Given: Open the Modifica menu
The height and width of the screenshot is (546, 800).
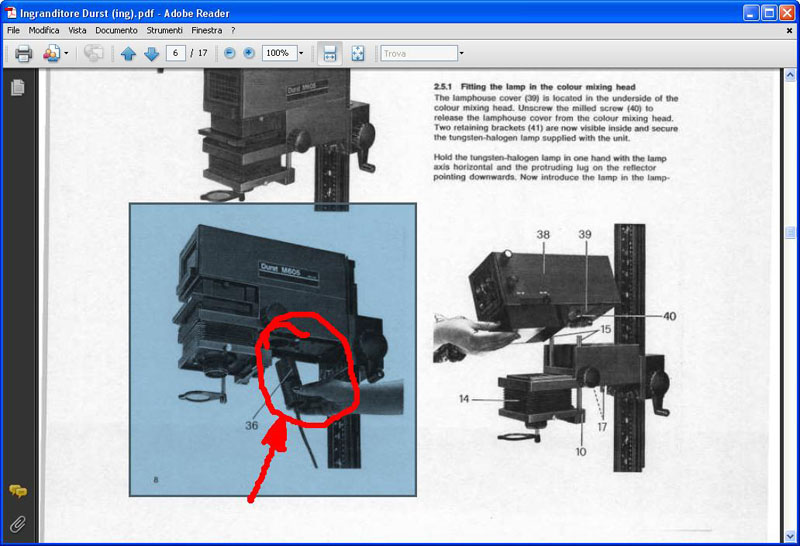Looking at the screenshot, I should tap(44, 31).
